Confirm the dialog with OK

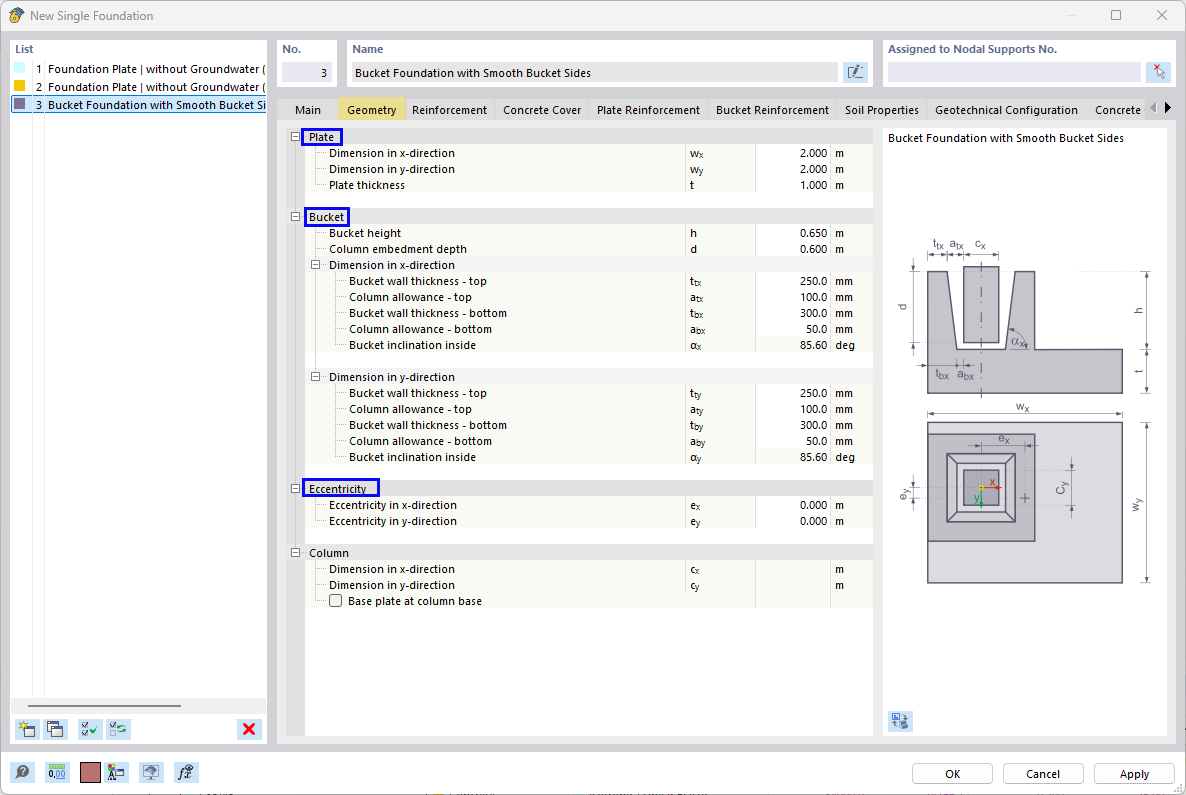[x=951, y=773]
